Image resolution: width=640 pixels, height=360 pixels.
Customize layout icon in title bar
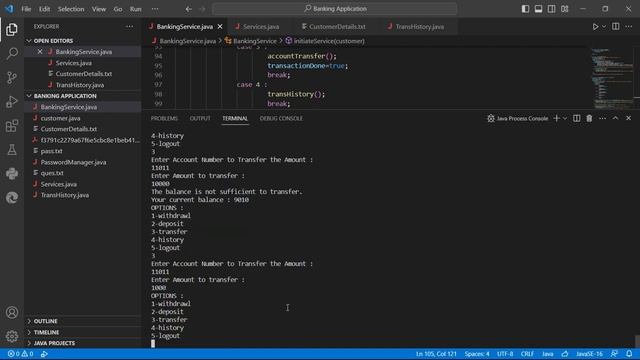click(564, 9)
